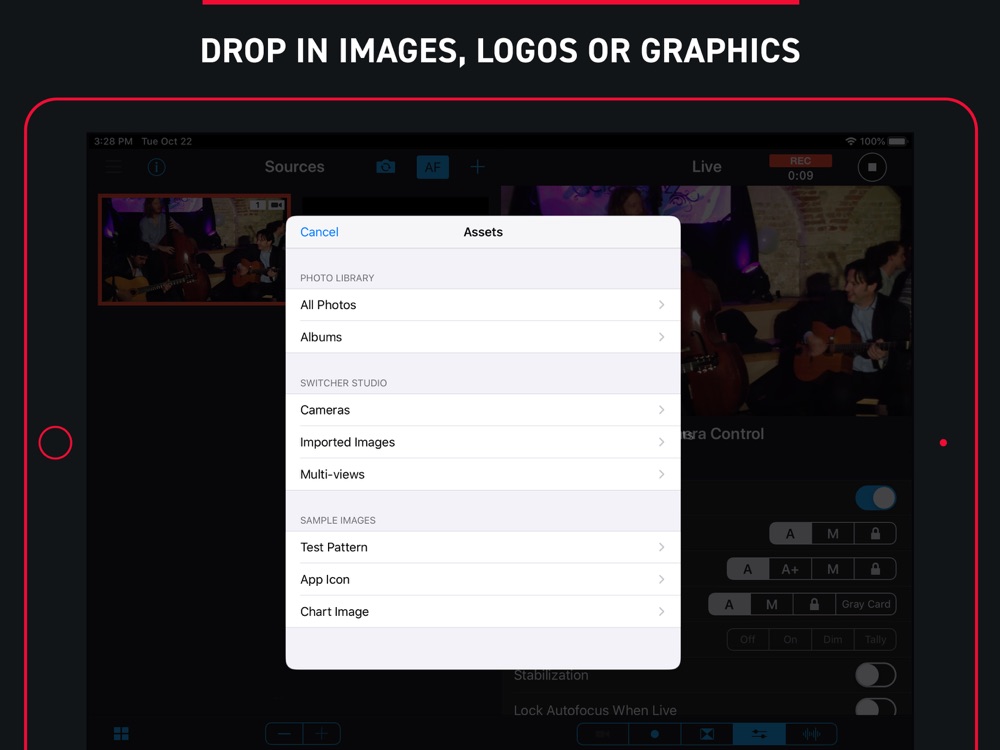The image size is (1000, 750).
Task: Select M in the A/M-only segmented row
Action: pyautogui.click(x=833, y=534)
